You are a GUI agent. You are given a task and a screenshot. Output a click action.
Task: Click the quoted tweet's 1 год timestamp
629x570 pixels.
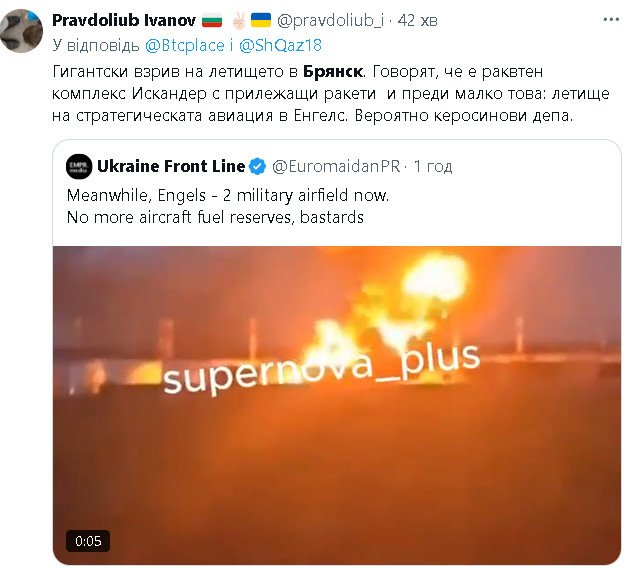click(x=433, y=166)
